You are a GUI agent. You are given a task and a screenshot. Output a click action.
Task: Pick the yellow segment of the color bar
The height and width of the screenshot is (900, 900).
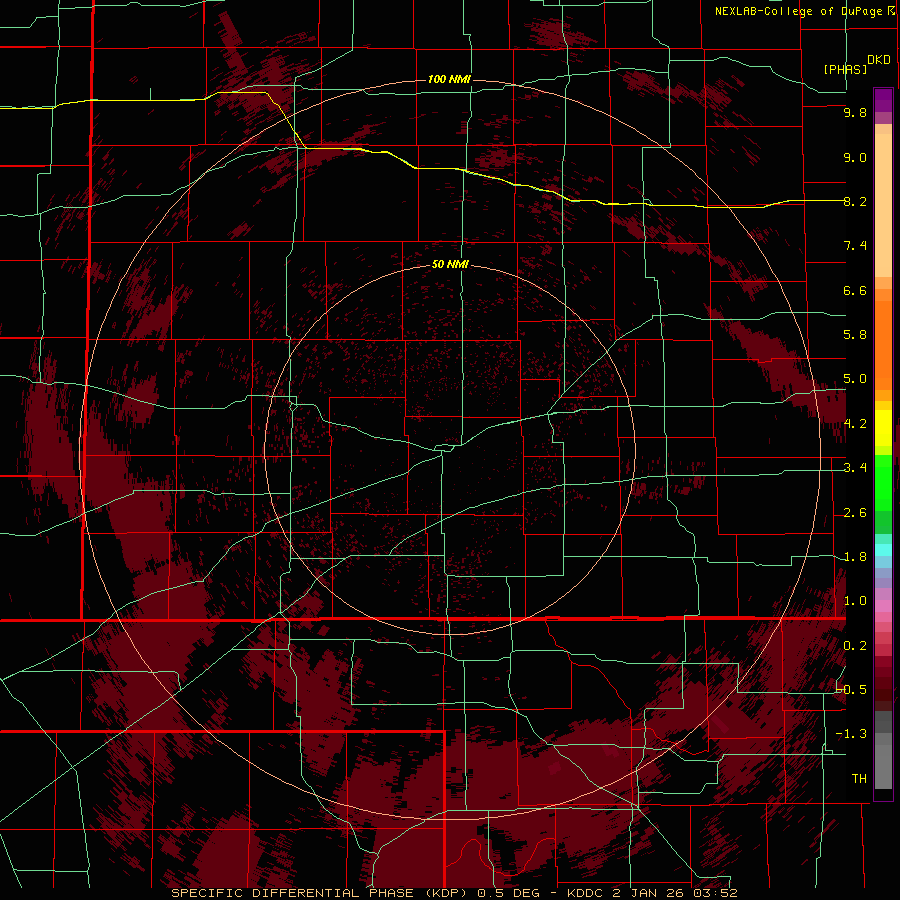(883, 428)
